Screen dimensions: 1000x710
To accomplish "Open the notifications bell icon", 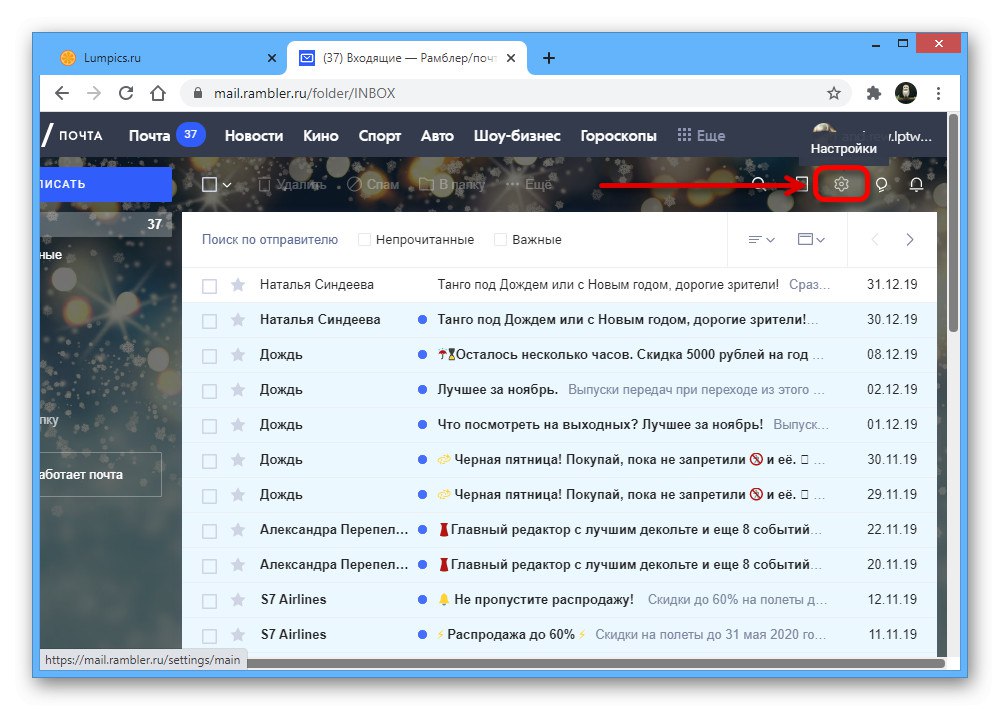I will click(916, 184).
